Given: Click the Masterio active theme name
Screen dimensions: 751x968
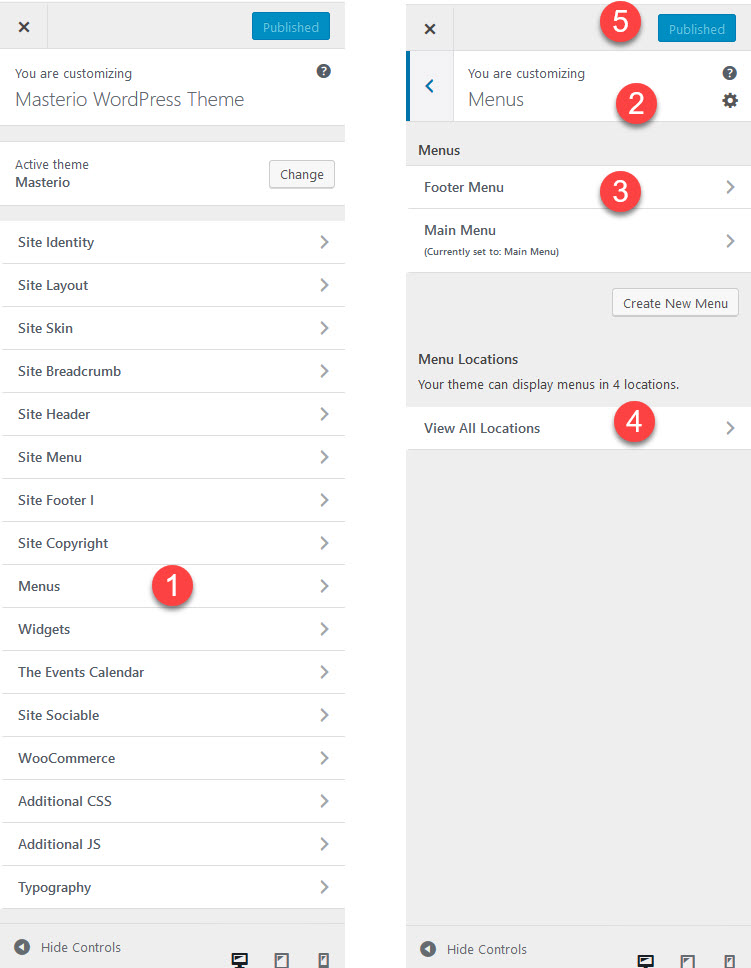Looking at the screenshot, I should [x=43, y=182].
